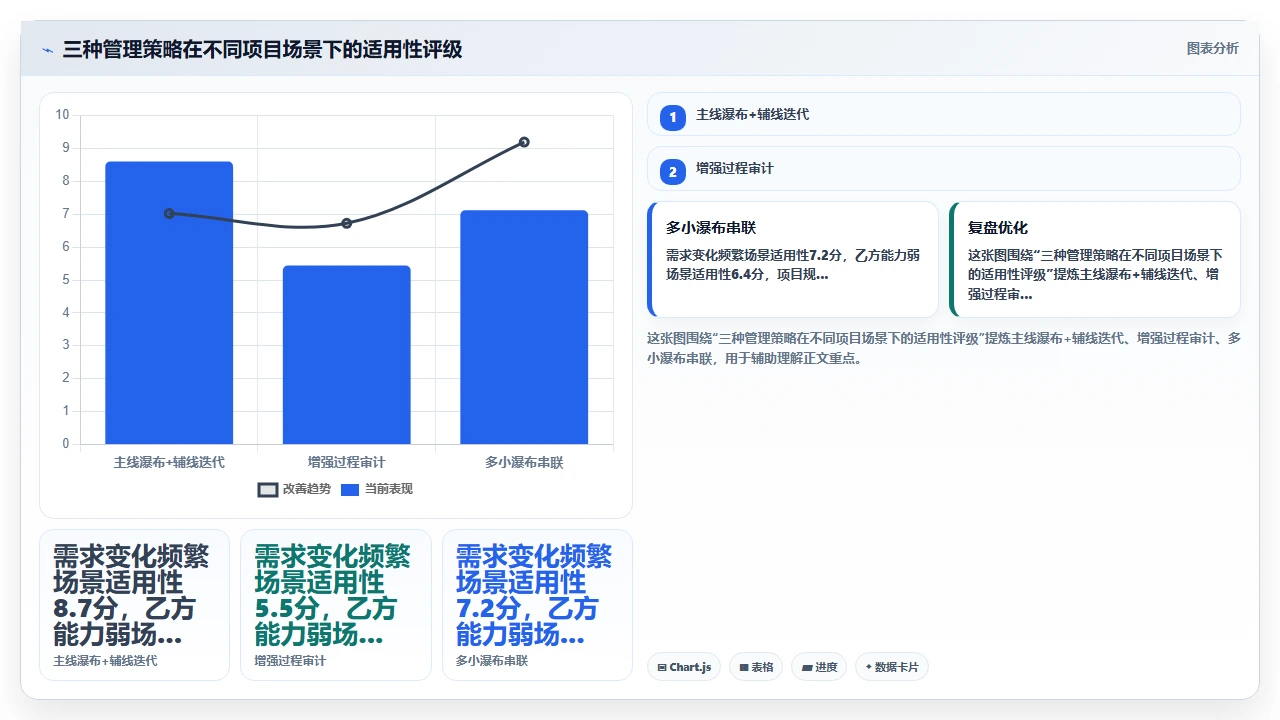Click the number 1 badge
Screen dimensions: 1280x720
pos(673,117)
